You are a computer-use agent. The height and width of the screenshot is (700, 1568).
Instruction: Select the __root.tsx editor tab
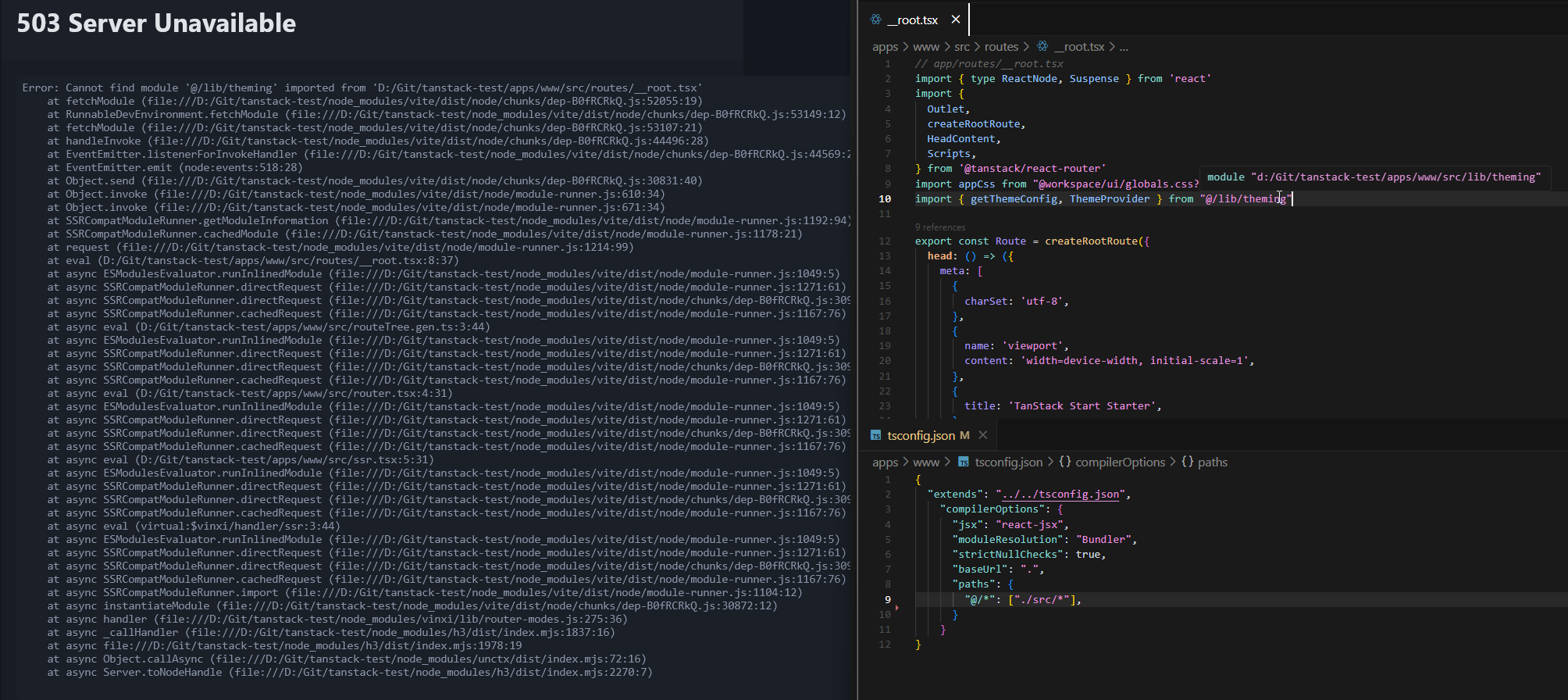coord(913,20)
